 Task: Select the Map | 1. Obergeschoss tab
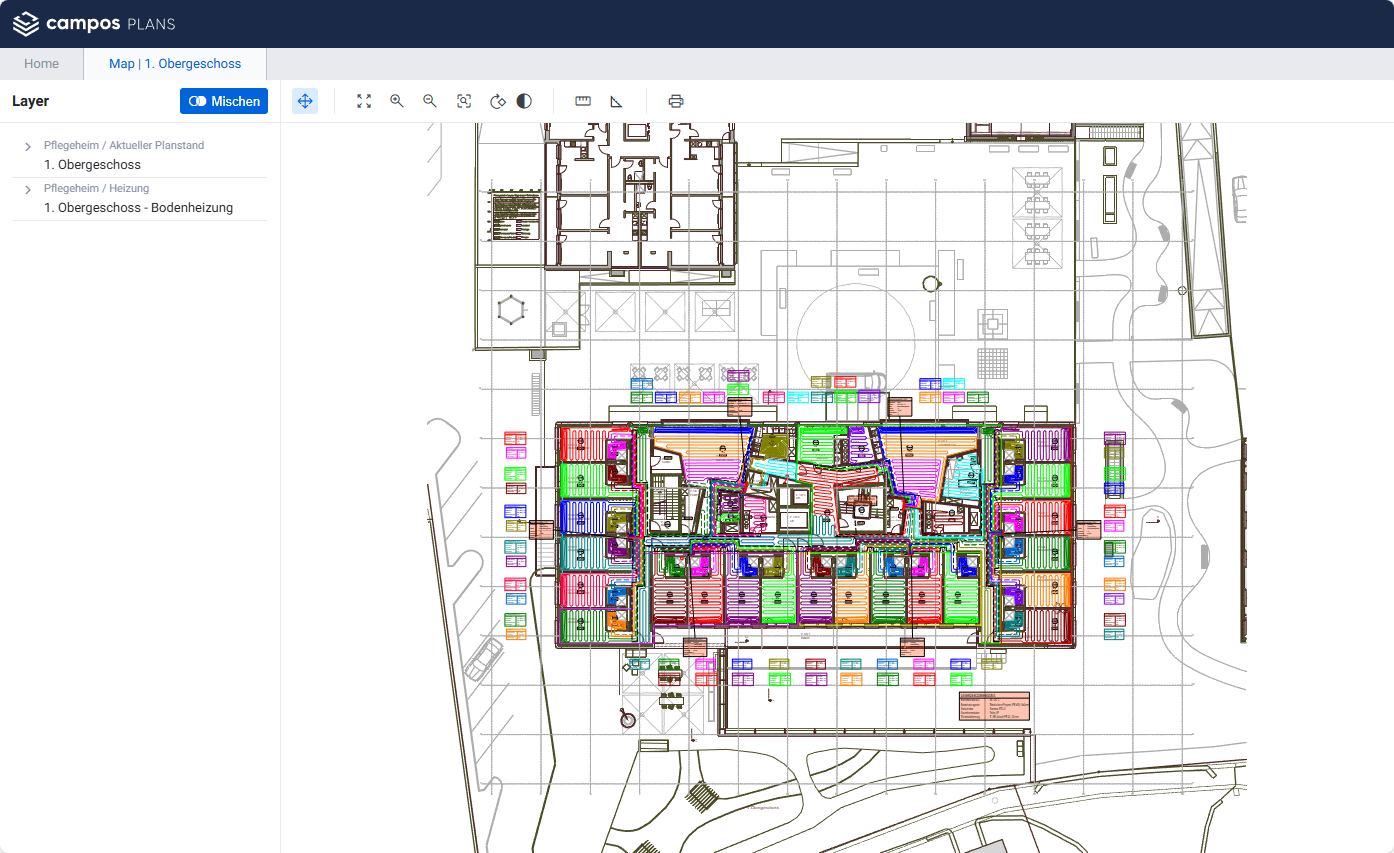175,64
